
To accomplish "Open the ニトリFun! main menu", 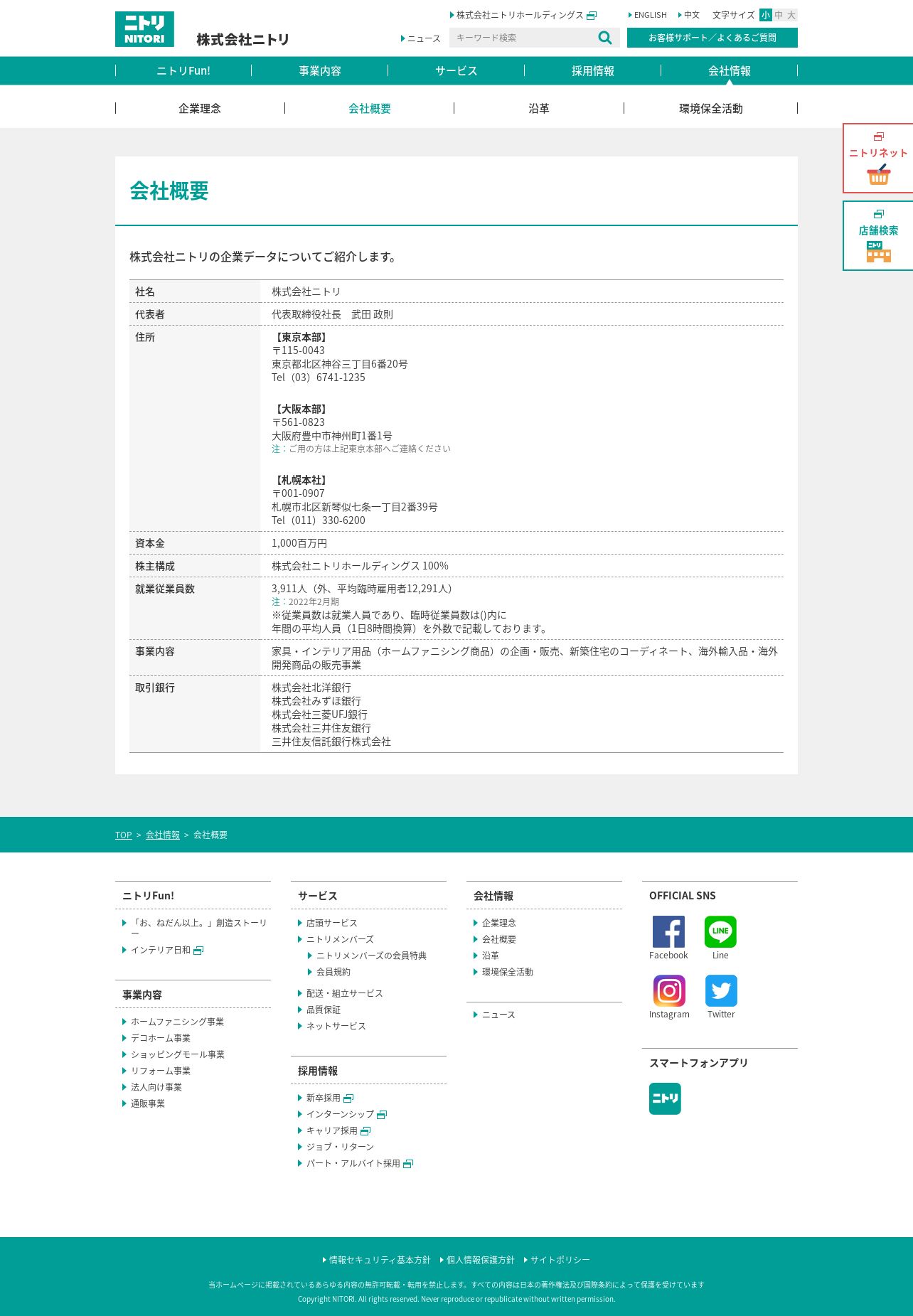I will 183,70.
